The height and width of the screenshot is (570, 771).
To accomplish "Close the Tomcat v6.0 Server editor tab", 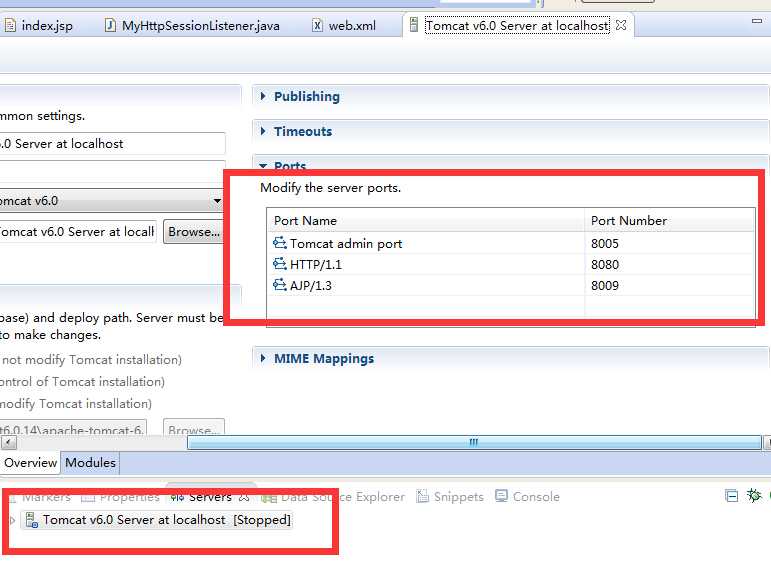I will [621, 25].
